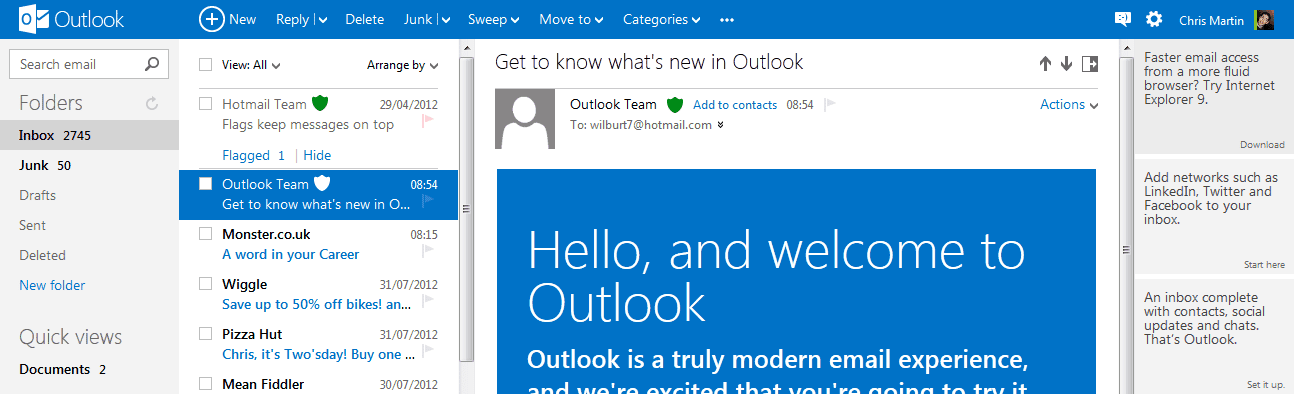
Task: Click the Delete toolbar button
Action: point(365,20)
